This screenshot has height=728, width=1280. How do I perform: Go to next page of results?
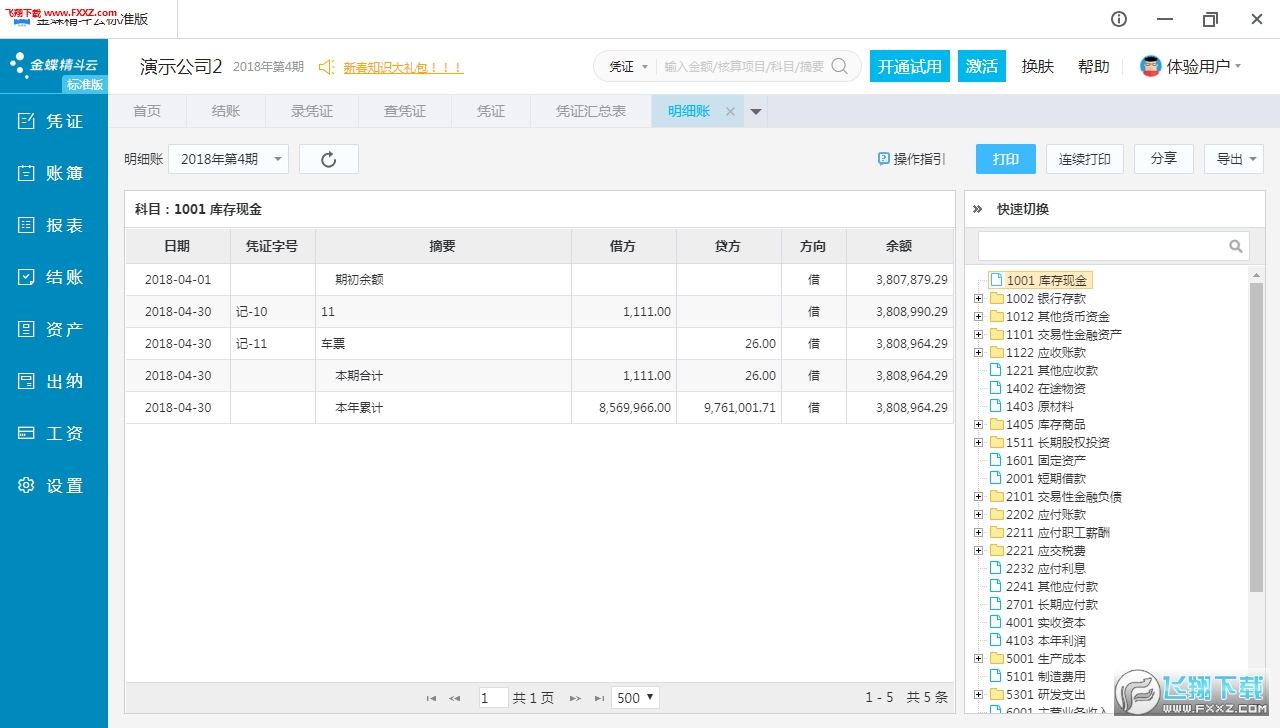575,698
